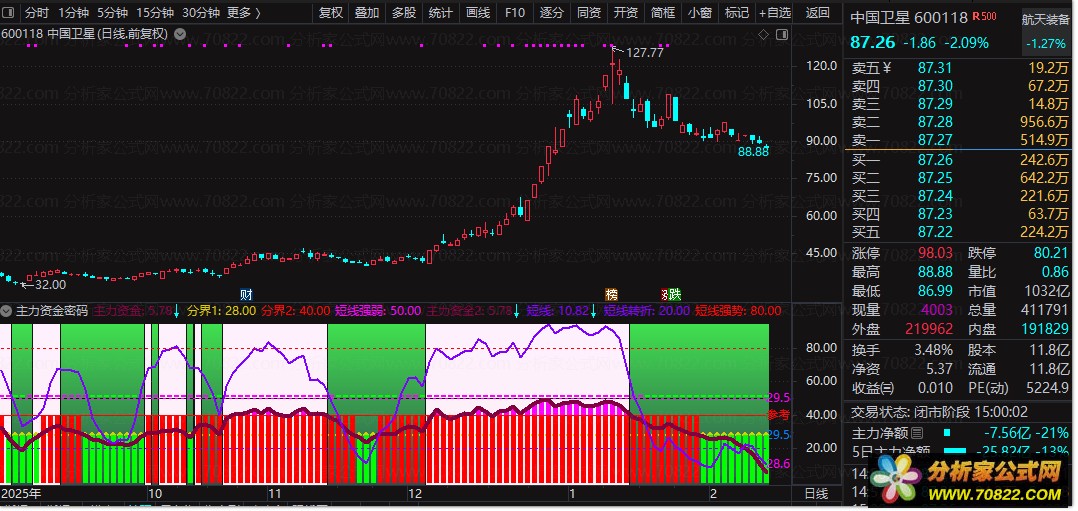Click the 短线强弱: 50.00 indicator value
The image size is (1078, 511).
[377, 310]
